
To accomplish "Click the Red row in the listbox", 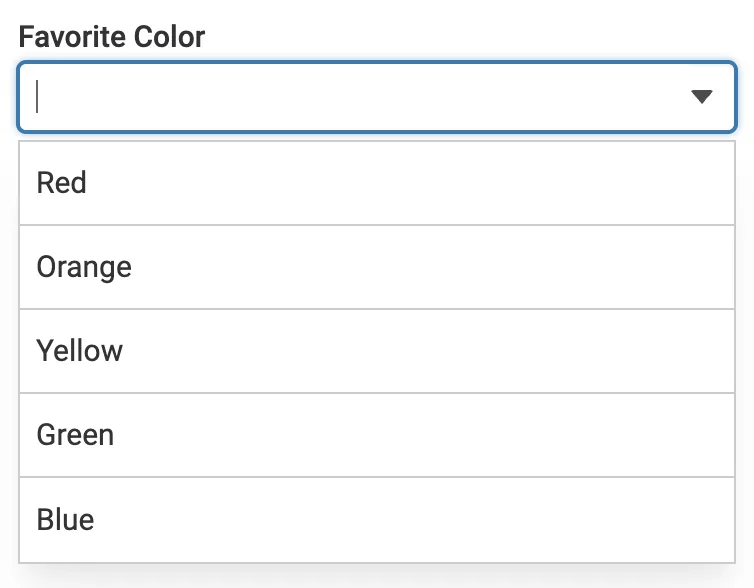I will click(377, 183).
